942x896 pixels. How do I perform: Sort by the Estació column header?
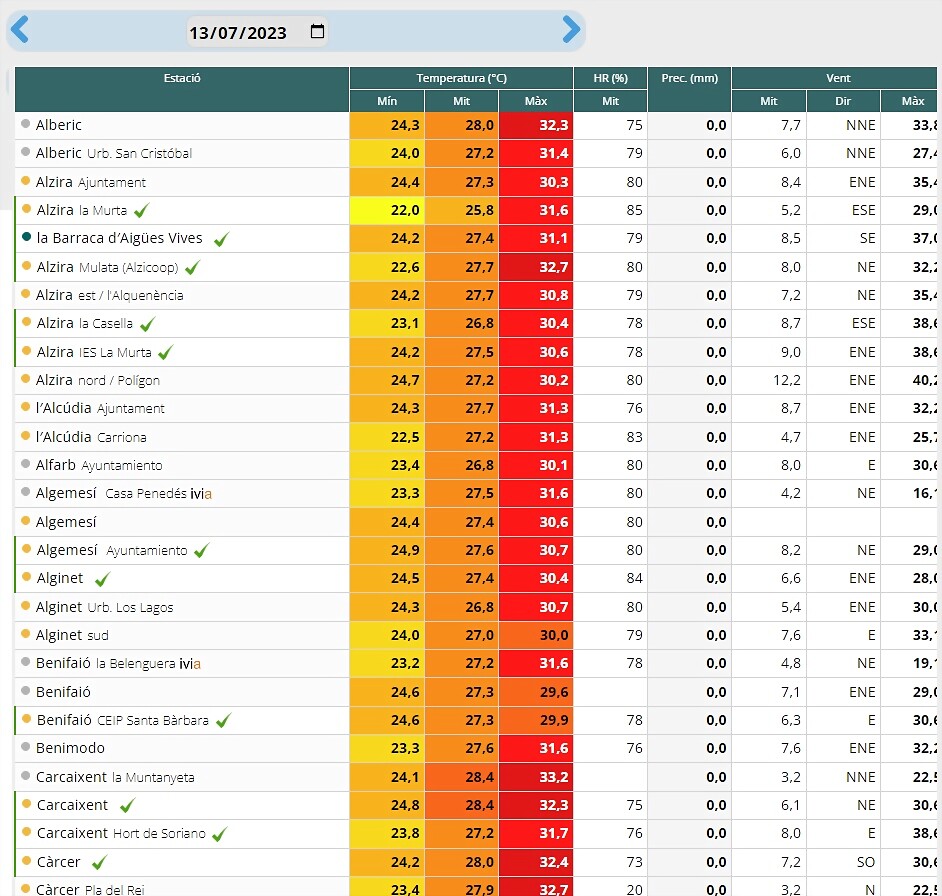pyautogui.click(x=182, y=89)
